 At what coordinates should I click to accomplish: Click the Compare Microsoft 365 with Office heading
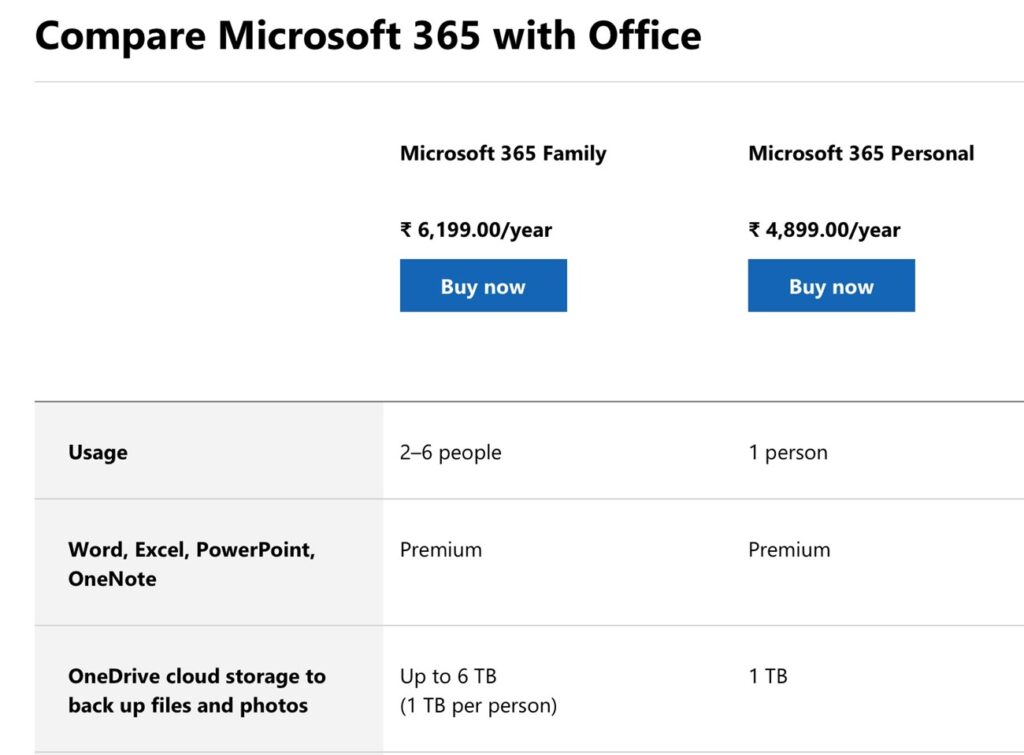click(x=368, y=36)
